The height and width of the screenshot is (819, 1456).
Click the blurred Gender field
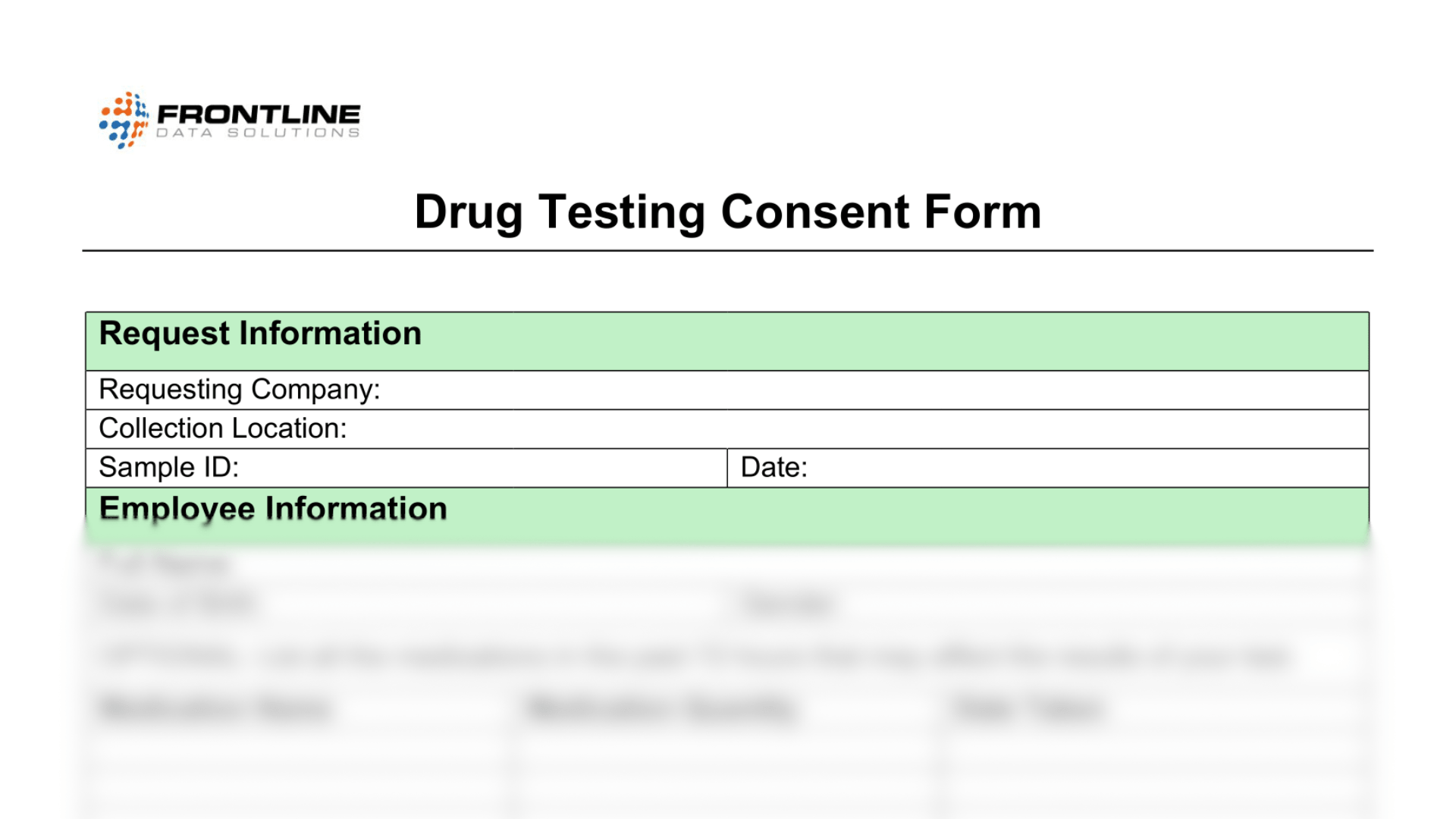[x=1062, y=604]
